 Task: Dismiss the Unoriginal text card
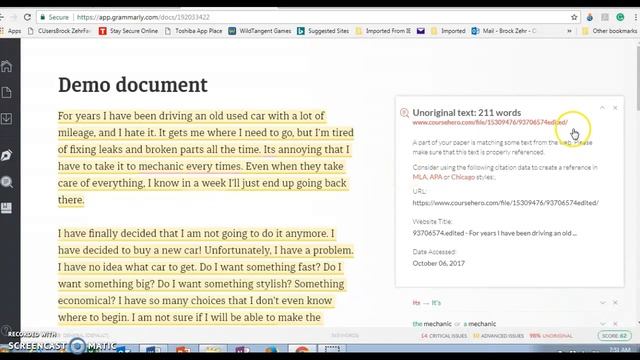click(615, 108)
